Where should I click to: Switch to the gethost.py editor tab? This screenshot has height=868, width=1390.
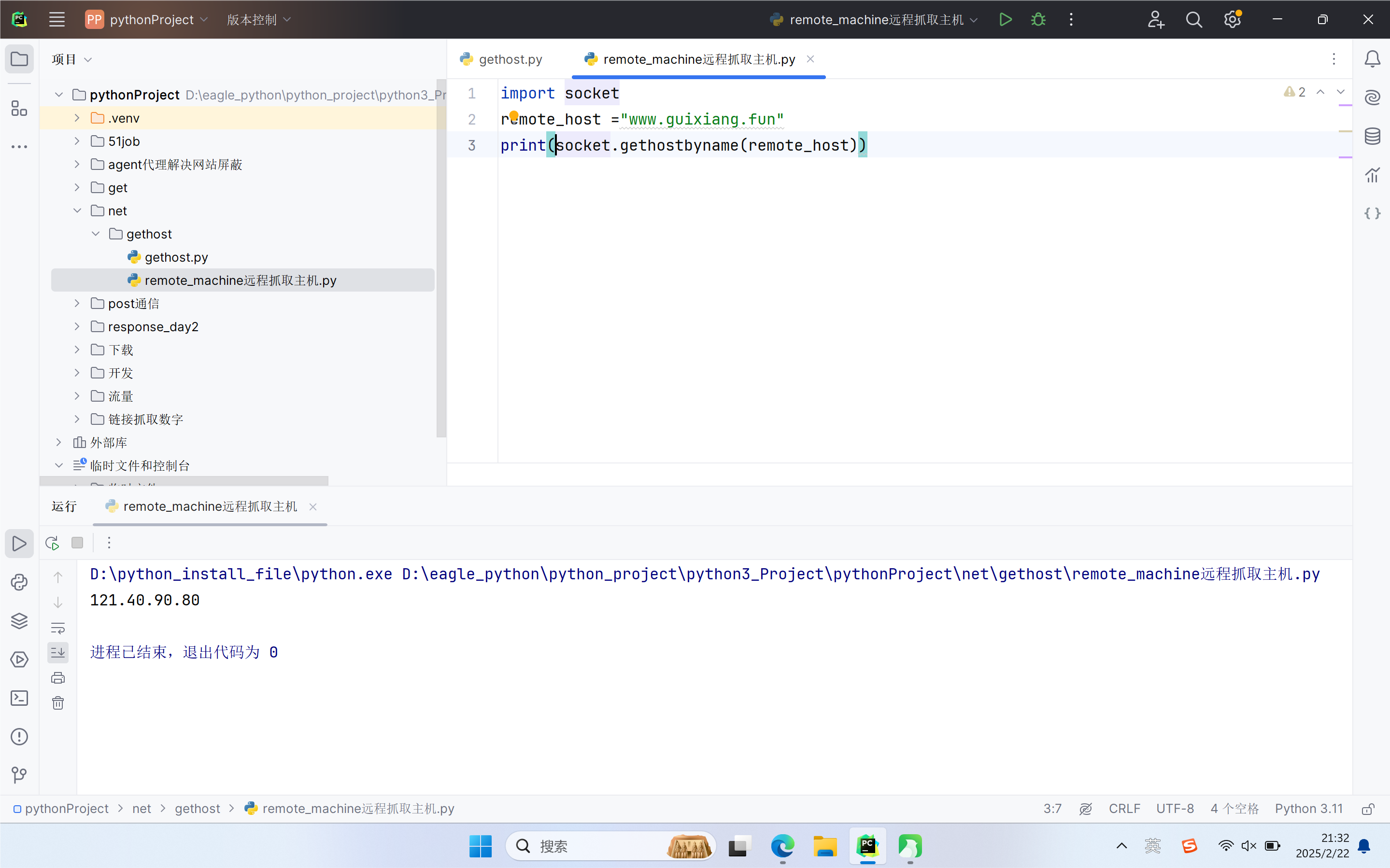pos(509,59)
